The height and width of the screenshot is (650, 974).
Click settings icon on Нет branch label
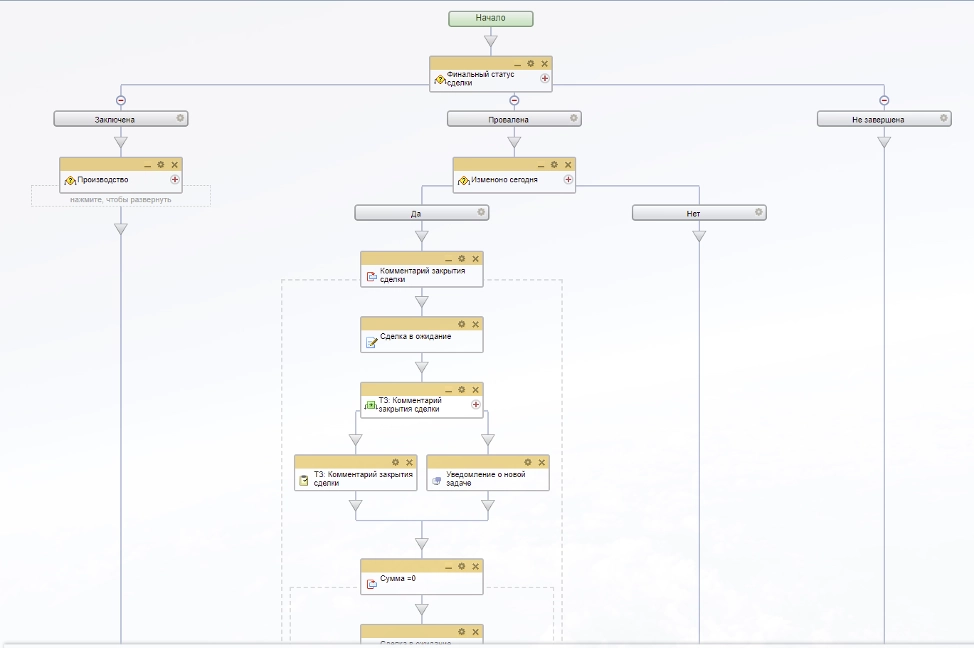759,212
